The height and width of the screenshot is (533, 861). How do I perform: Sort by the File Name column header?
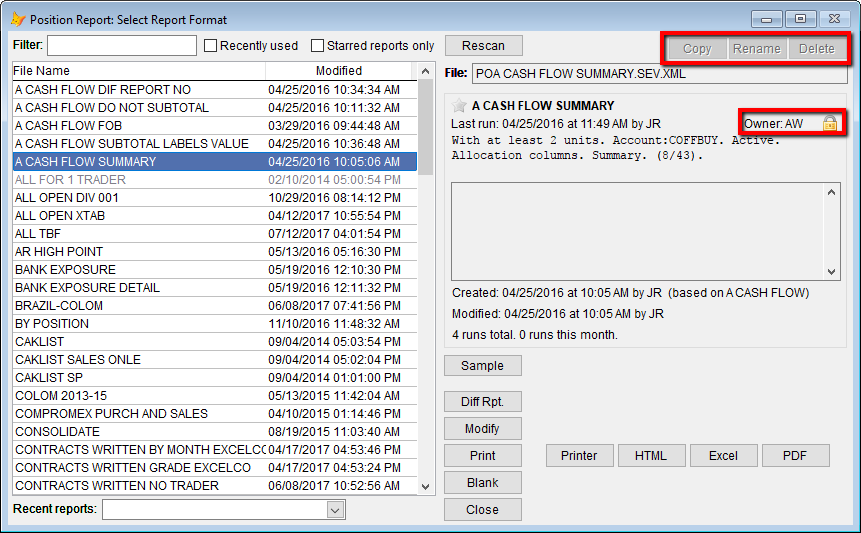click(x=139, y=71)
